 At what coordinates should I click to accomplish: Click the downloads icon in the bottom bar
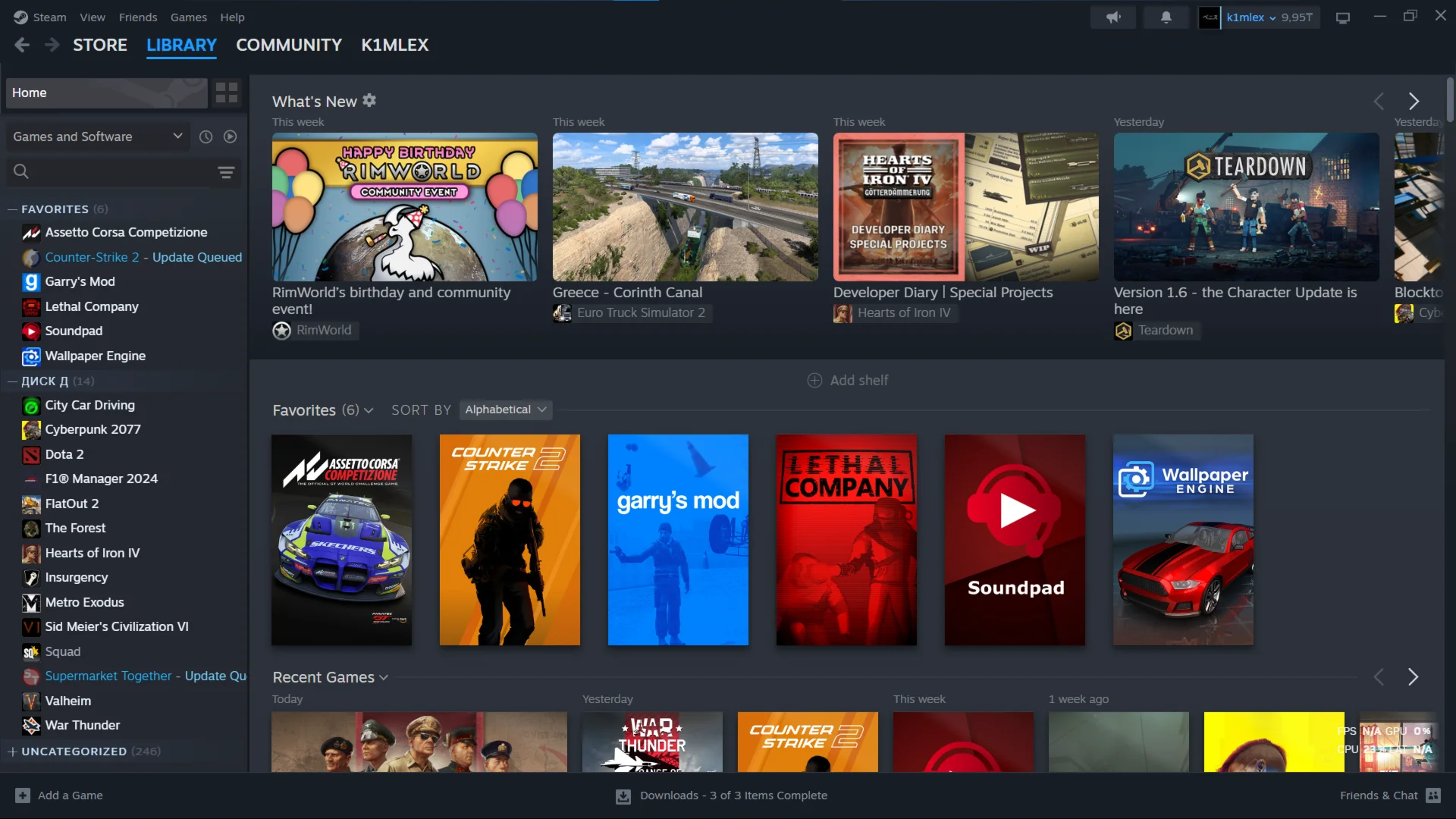[623, 795]
